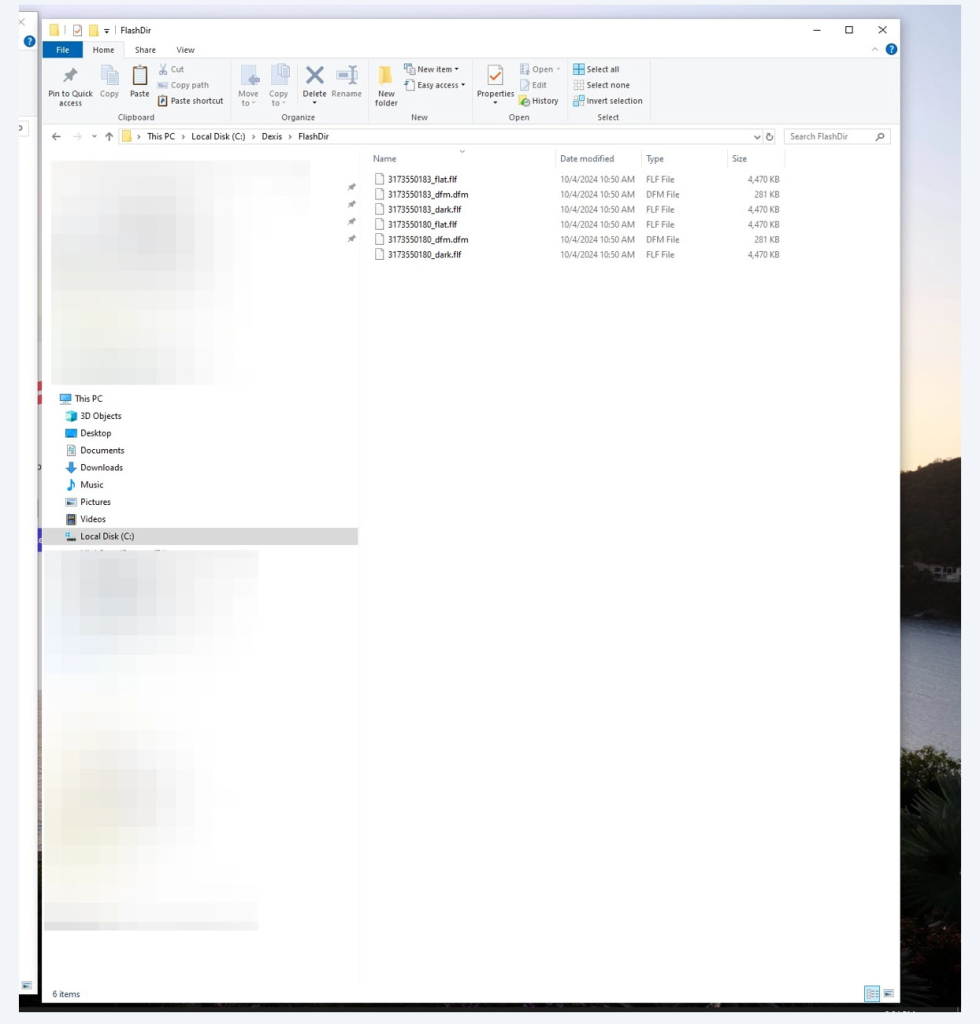Click the Search FlashDir input box

point(830,137)
